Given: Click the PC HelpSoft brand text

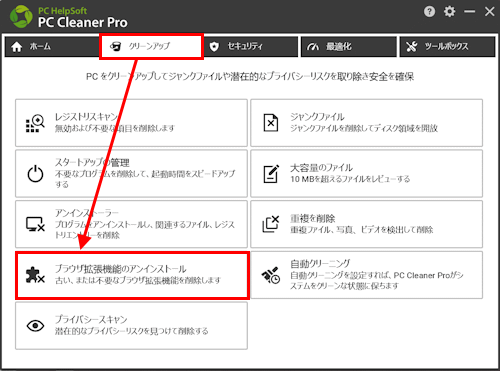Looking at the screenshot, I should tap(62, 11).
